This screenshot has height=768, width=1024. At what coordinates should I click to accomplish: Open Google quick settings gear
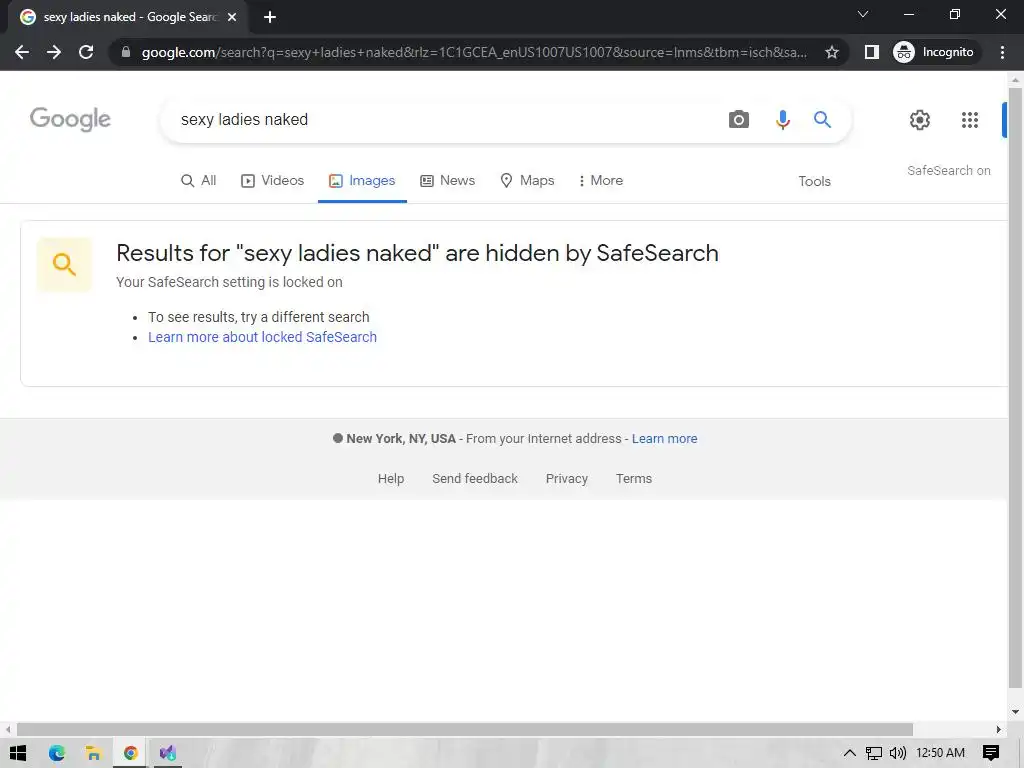[x=920, y=120]
